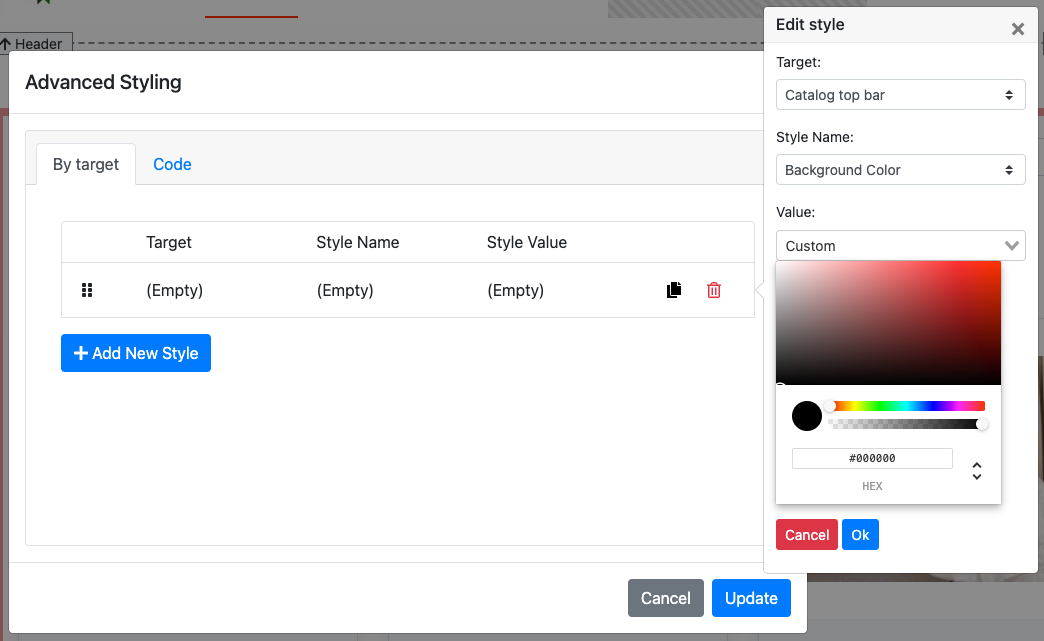This screenshot has width=1044, height=641.
Task: Switch to the Code tab
Action: coord(172,164)
